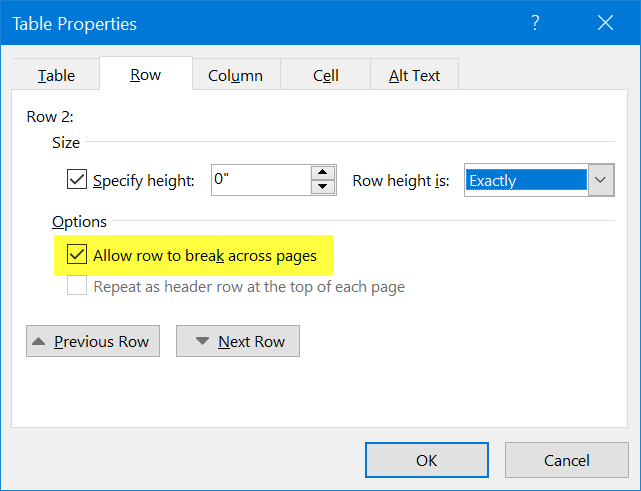Confirm settings with the OK button

426,461
